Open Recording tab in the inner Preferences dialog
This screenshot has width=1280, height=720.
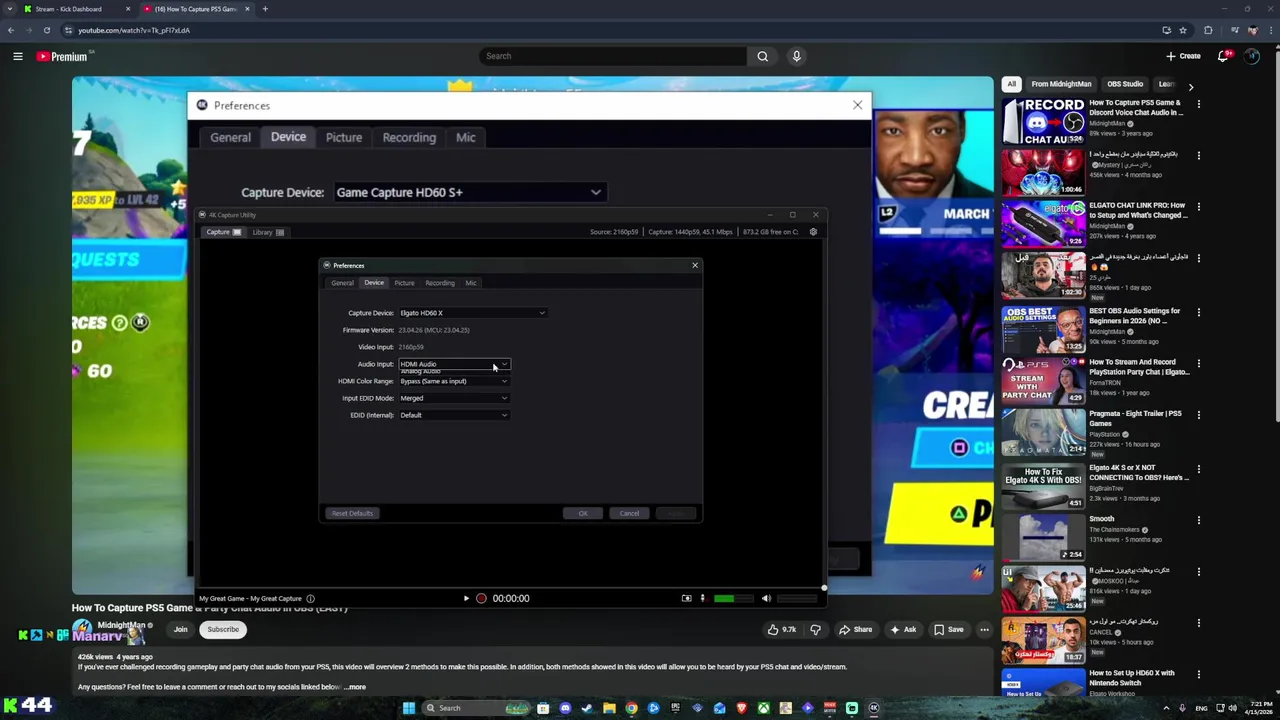point(440,283)
